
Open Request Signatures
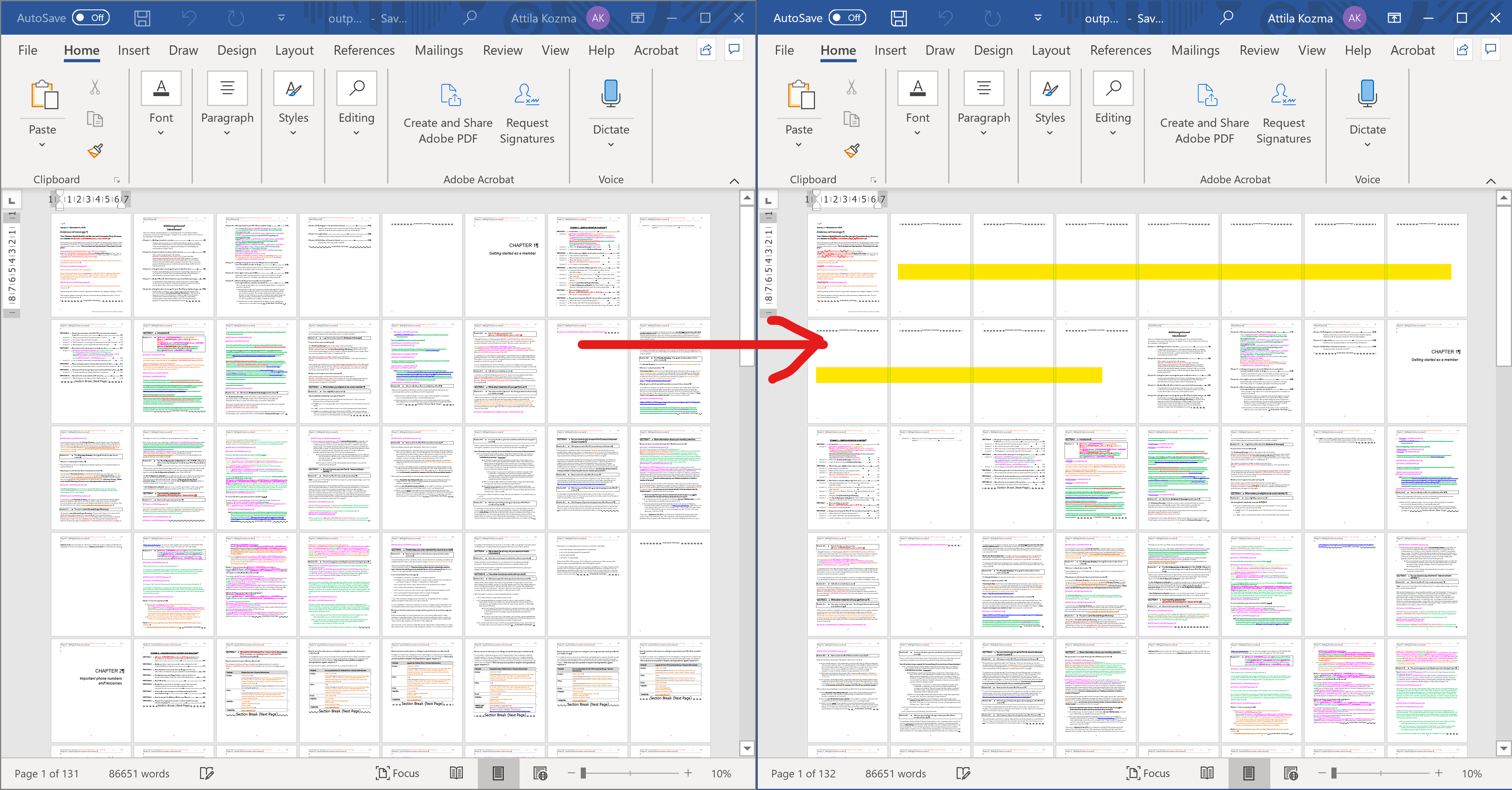[x=526, y=112]
